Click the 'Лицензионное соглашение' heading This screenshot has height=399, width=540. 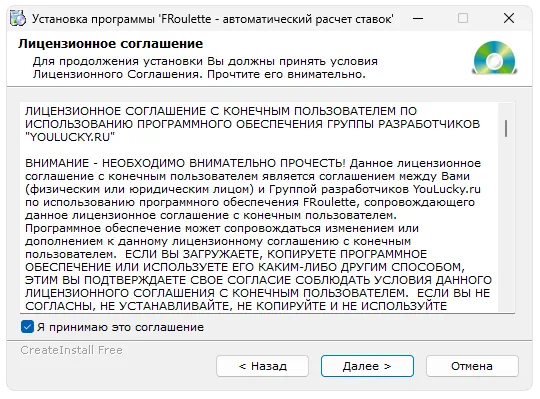tap(111, 44)
